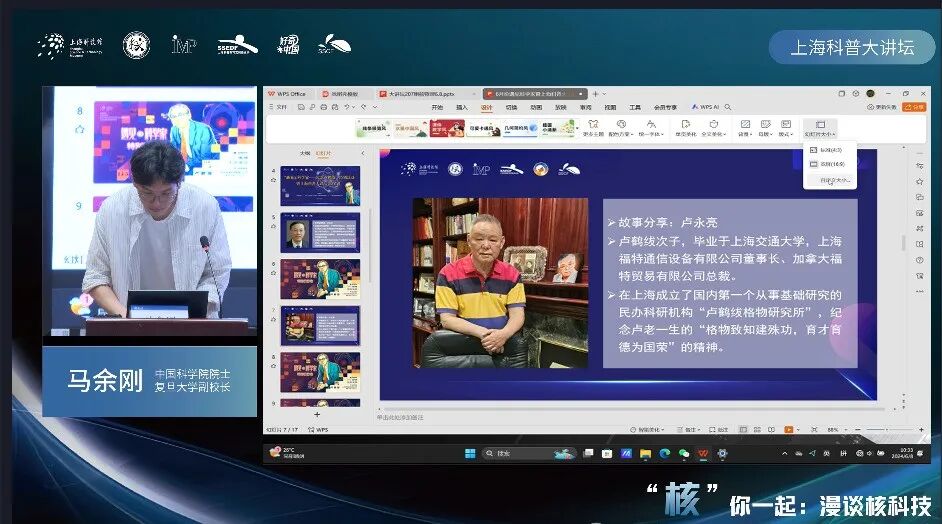Choose the standard 4:3 slide size option
This screenshot has width=942, height=524.
pyautogui.click(x=830, y=150)
